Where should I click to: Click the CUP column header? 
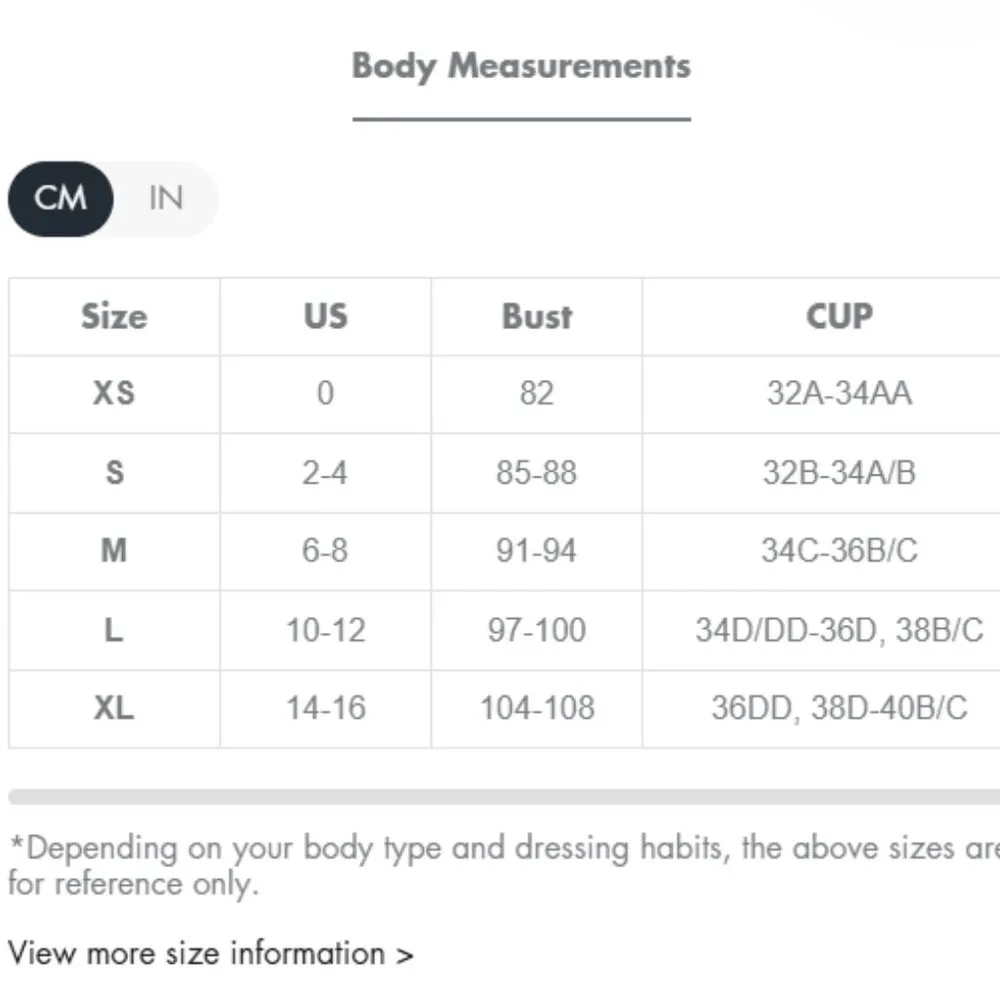tap(839, 317)
